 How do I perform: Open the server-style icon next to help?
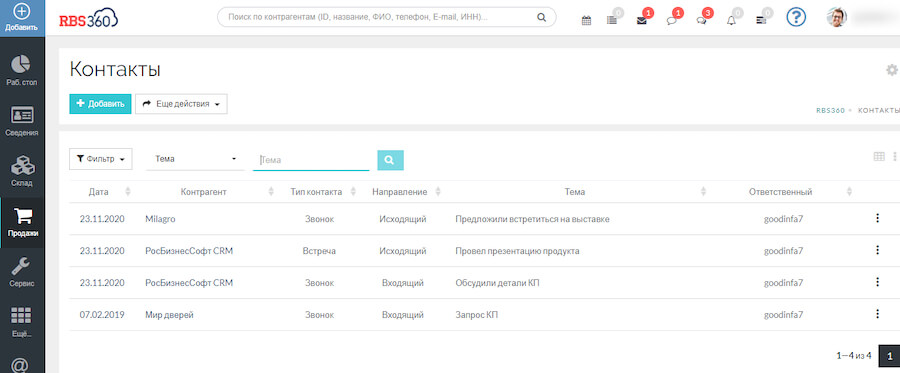(761, 21)
